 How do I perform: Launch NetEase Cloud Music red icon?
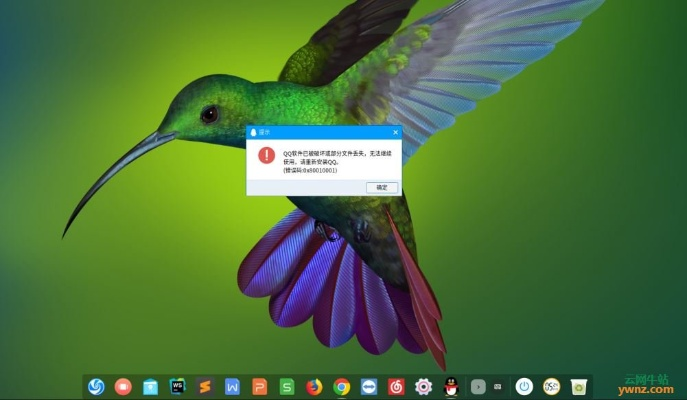click(396, 386)
